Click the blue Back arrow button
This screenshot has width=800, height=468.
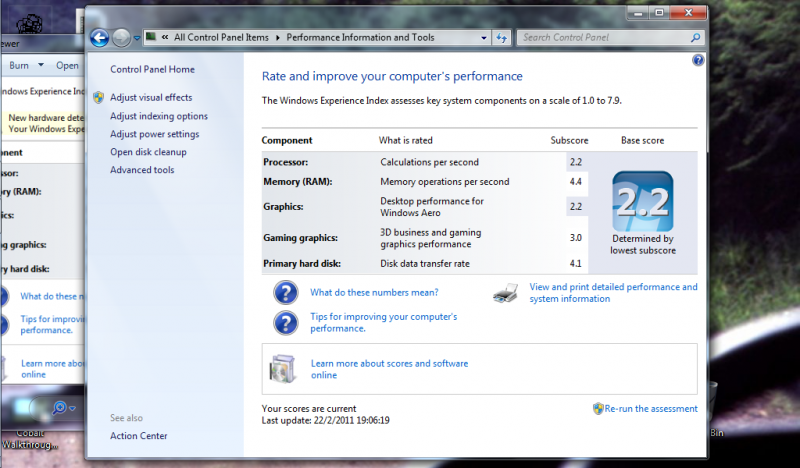99,38
